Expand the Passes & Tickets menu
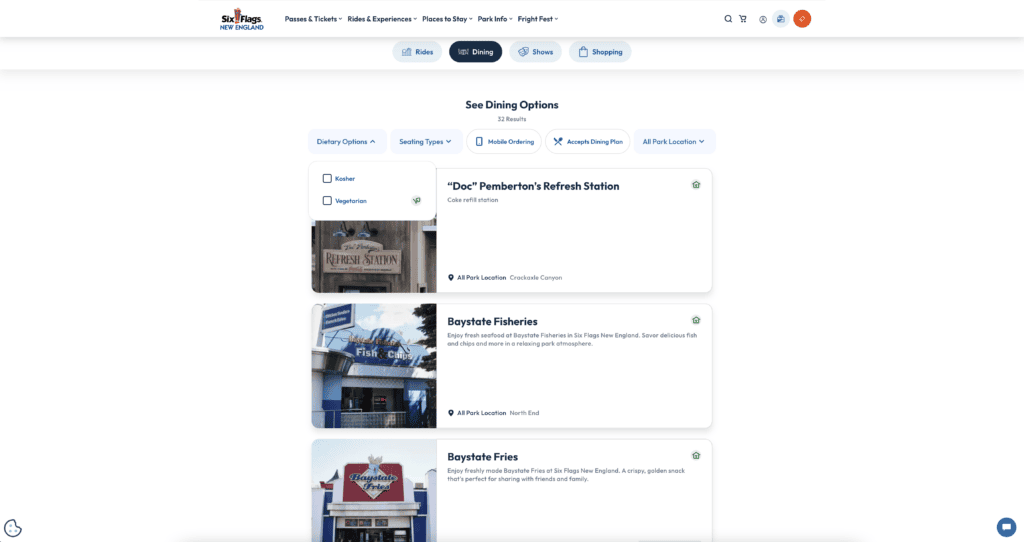This screenshot has width=1024, height=542. 313,19
